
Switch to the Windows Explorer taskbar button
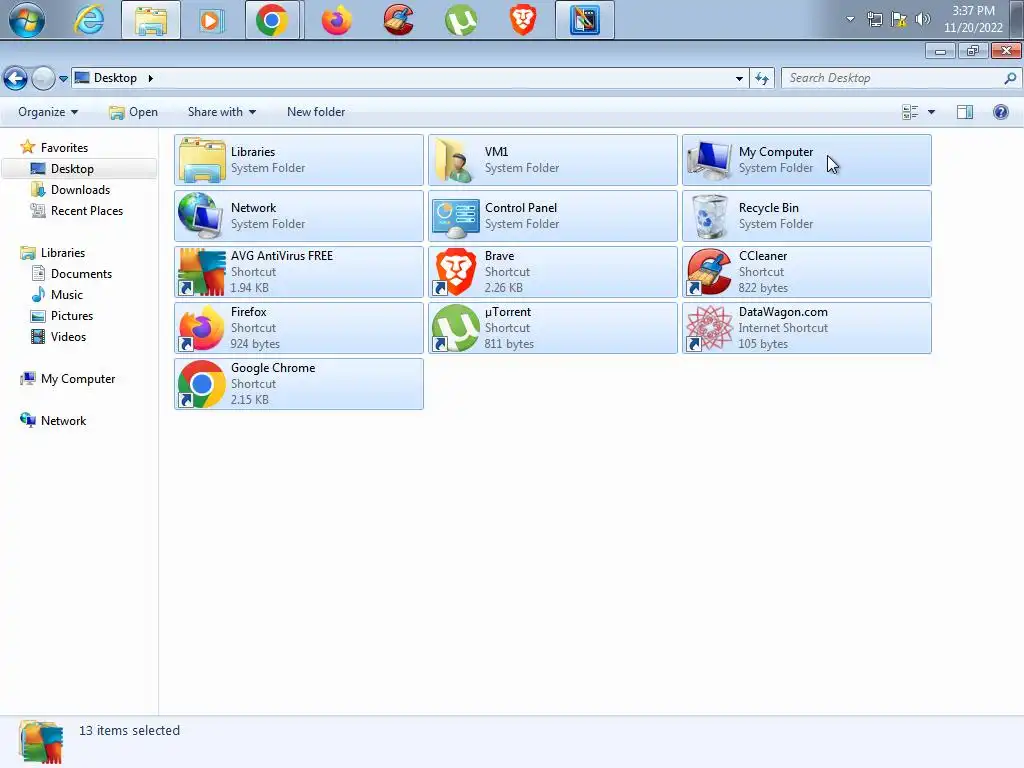pos(151,20)
